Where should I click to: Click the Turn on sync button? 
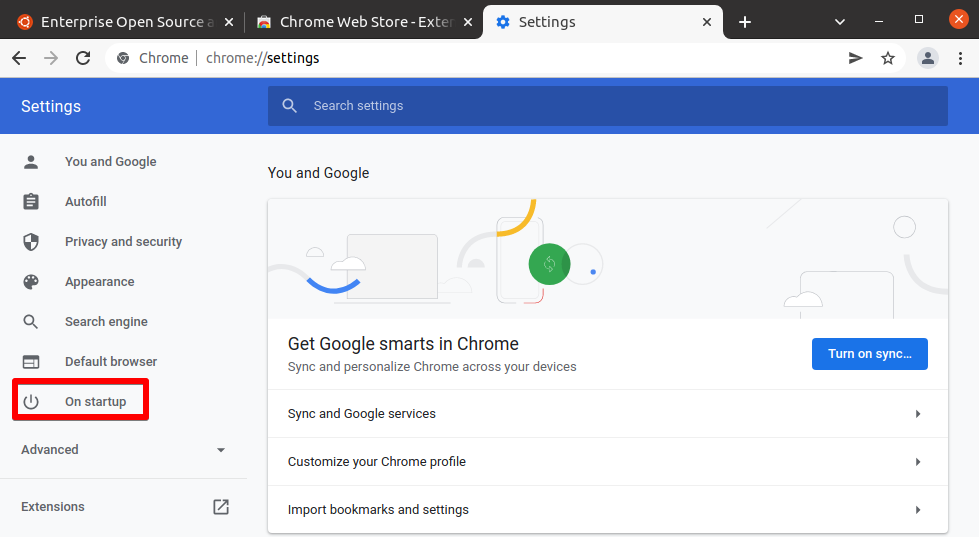pyautogui.click(x=870, y=354)
